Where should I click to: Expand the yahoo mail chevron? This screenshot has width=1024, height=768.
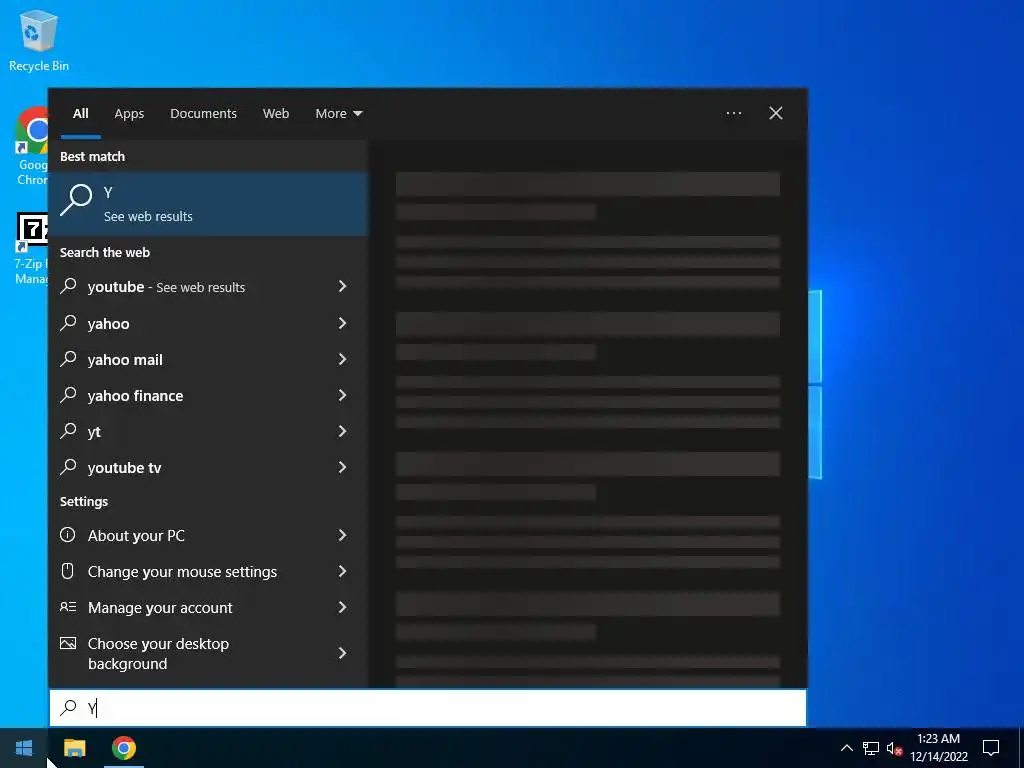[342, 359]
